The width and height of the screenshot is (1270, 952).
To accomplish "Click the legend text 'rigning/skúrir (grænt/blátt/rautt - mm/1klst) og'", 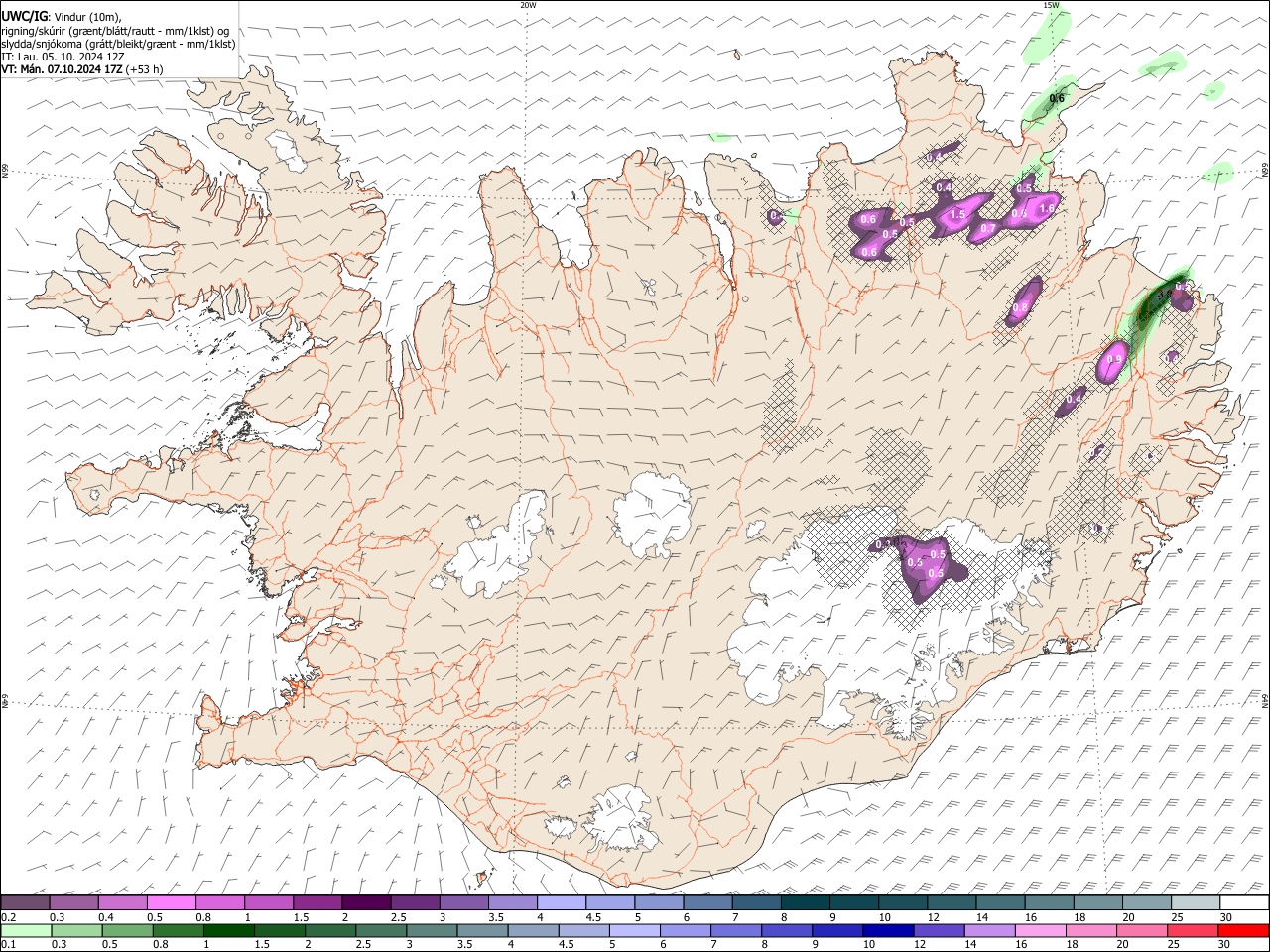I will click(115, 31).
